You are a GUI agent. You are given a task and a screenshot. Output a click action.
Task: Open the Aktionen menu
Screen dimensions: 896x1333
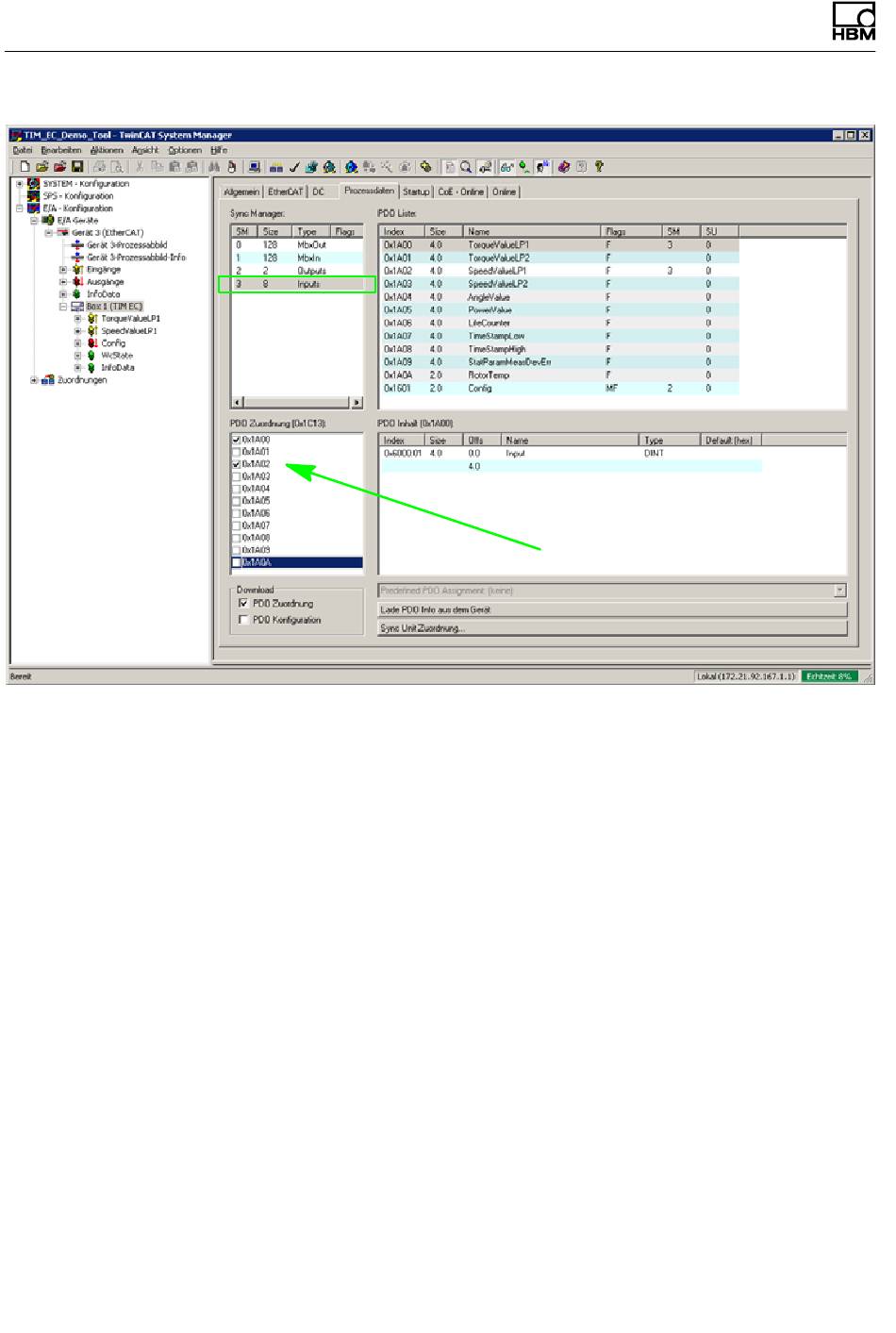[107, 150]
